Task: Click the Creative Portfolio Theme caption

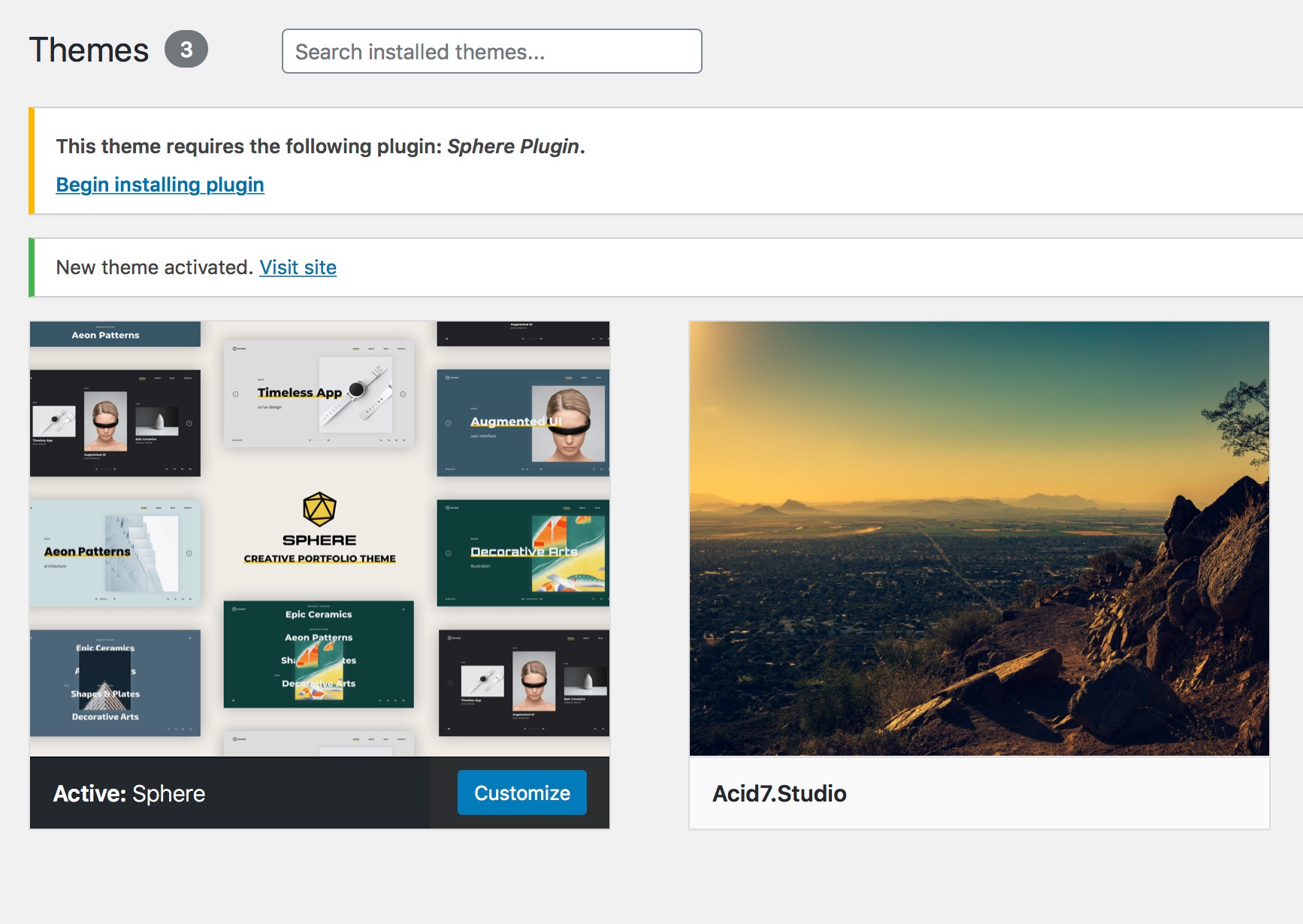Action: (x=319, y=559)
